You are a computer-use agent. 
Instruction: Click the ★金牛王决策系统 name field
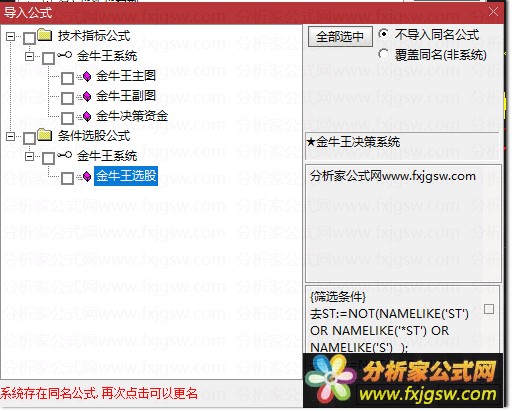402,146
